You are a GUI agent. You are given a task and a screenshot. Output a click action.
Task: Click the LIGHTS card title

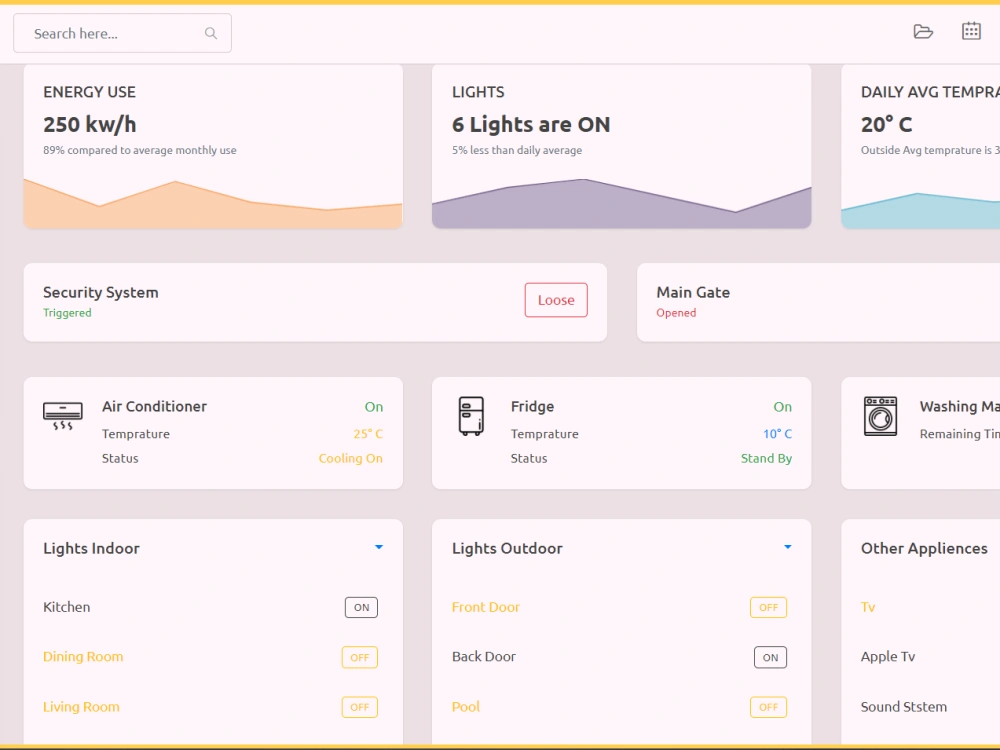(x=478, y=92)
